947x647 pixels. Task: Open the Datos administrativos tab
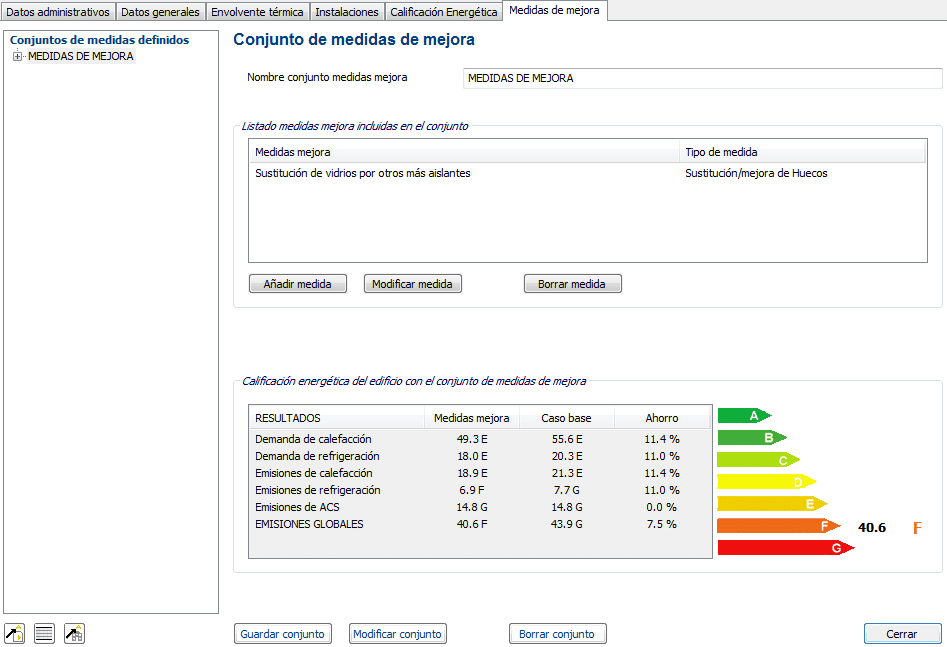coord(58,12)
